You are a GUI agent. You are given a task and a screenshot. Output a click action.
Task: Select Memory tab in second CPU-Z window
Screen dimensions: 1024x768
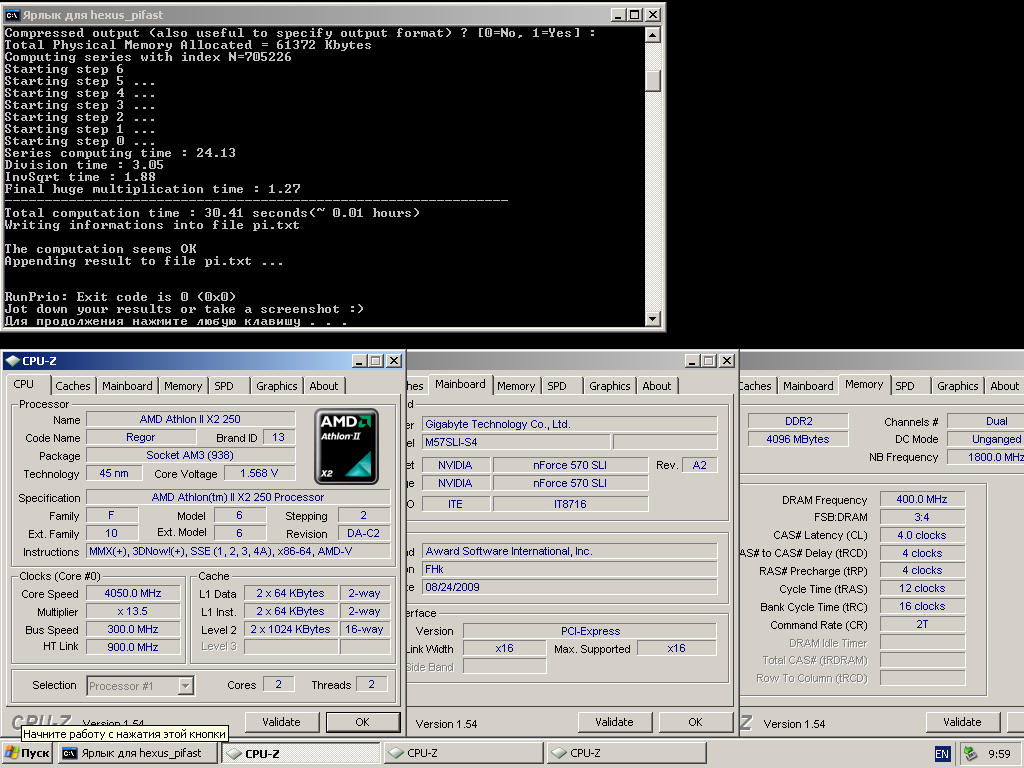516,386
